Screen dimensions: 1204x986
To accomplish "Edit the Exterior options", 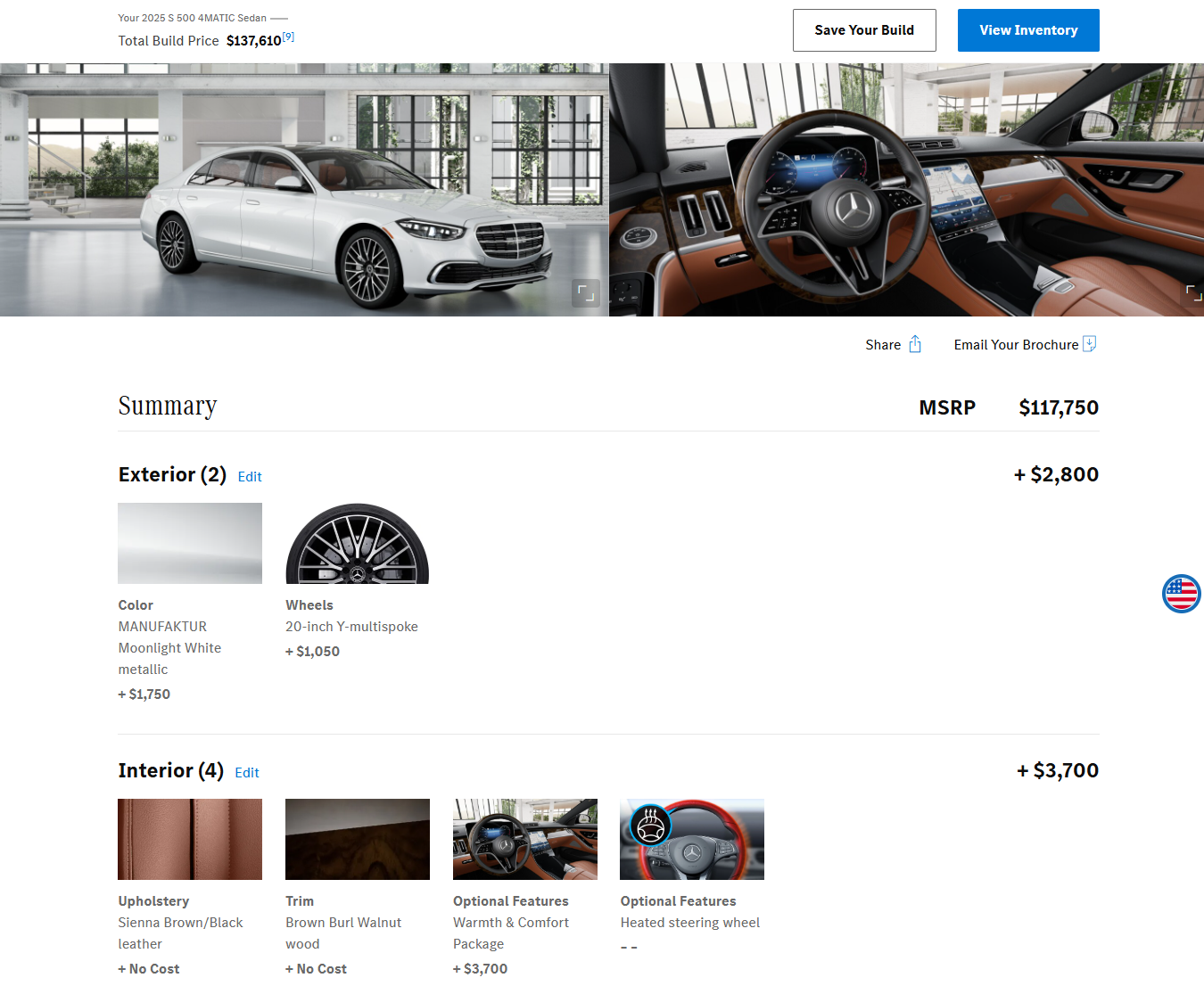I will (250, 477).
